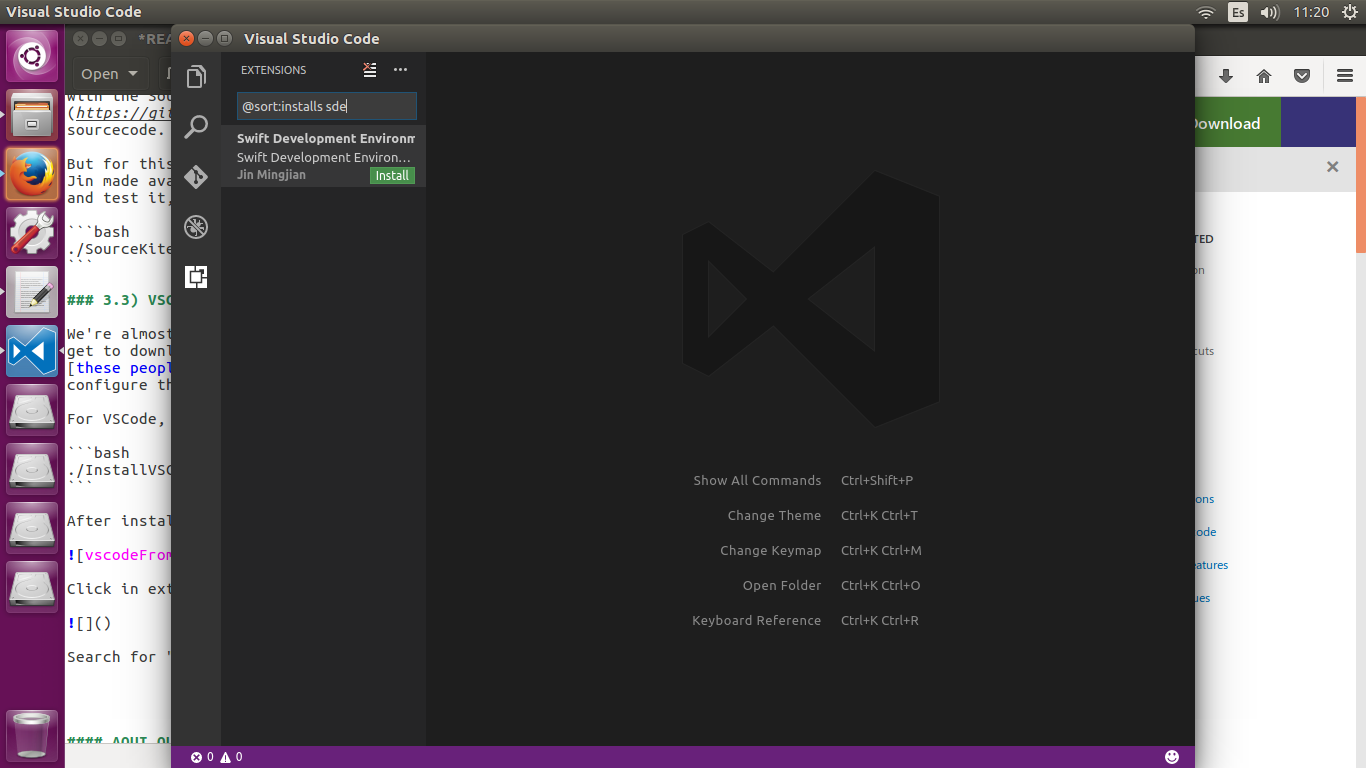Open the Text Editor launcher icon

point(33,292)
